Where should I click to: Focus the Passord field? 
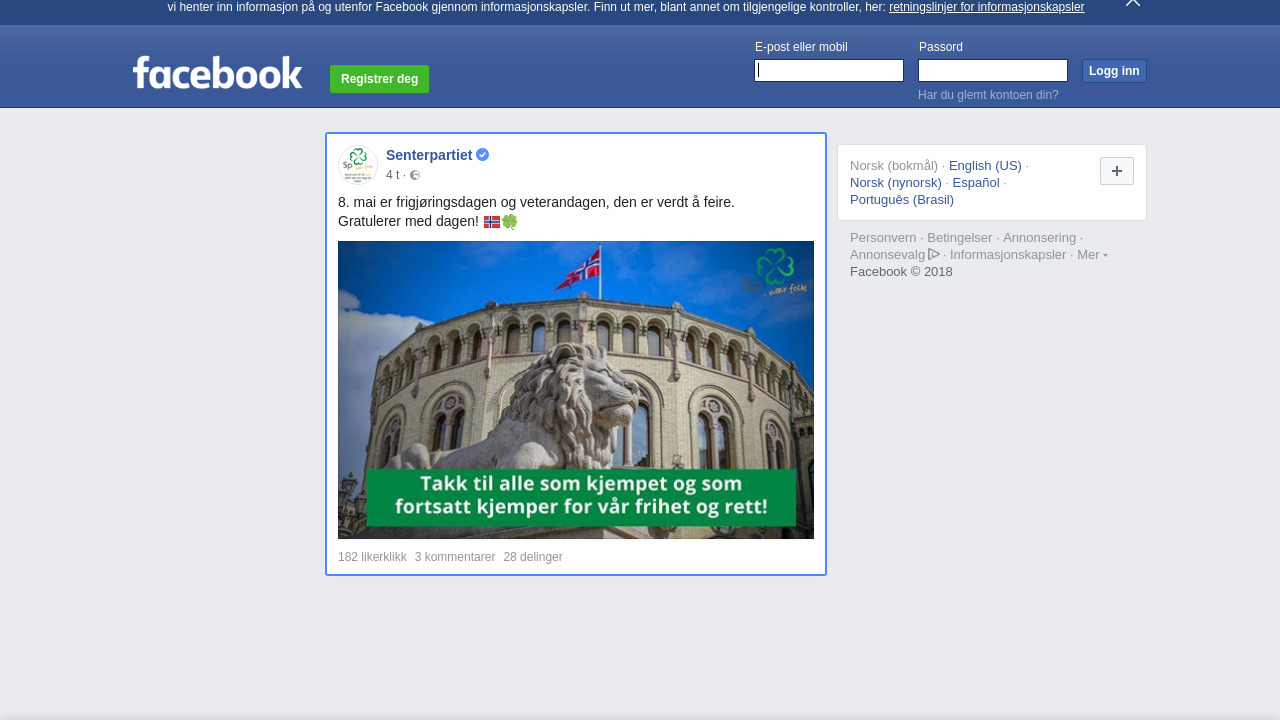tap(993, 70)
